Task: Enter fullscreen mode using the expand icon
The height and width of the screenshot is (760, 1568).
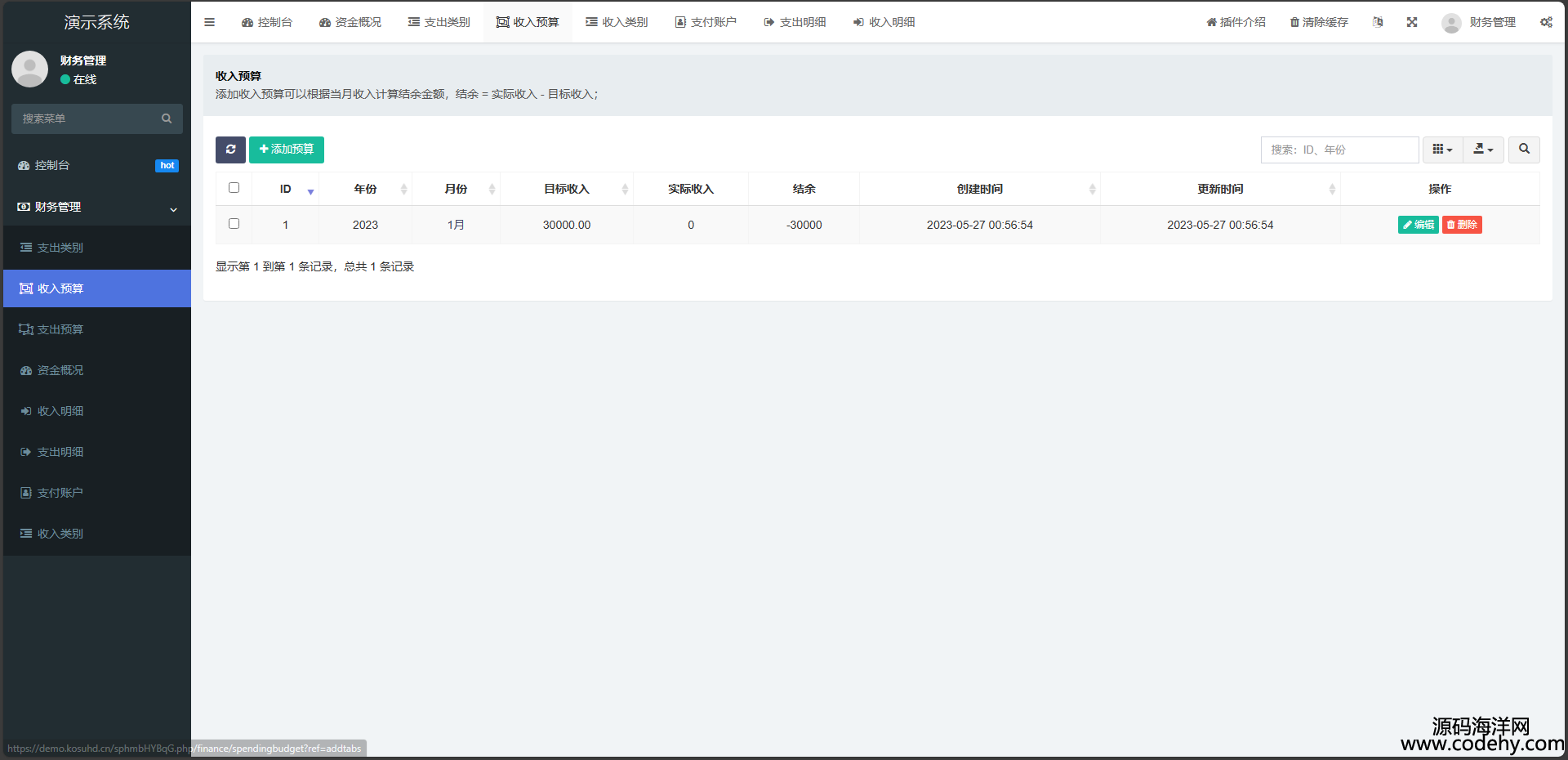Action: point(1412,22)
